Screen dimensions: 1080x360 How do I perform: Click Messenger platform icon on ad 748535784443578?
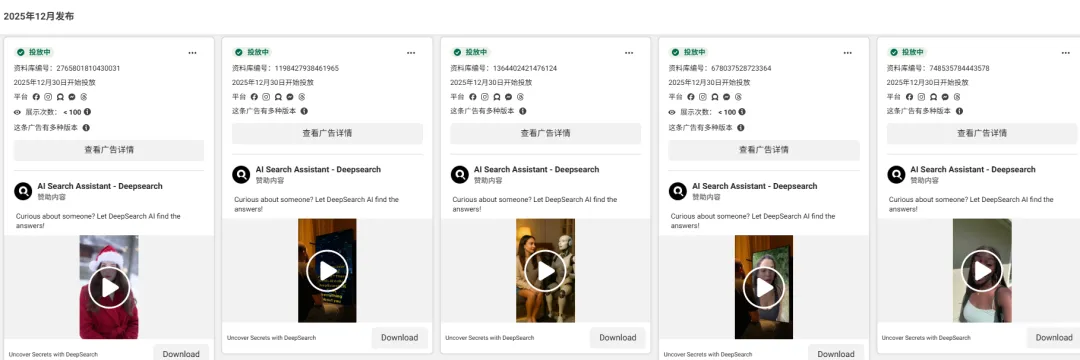coord(945,97)
